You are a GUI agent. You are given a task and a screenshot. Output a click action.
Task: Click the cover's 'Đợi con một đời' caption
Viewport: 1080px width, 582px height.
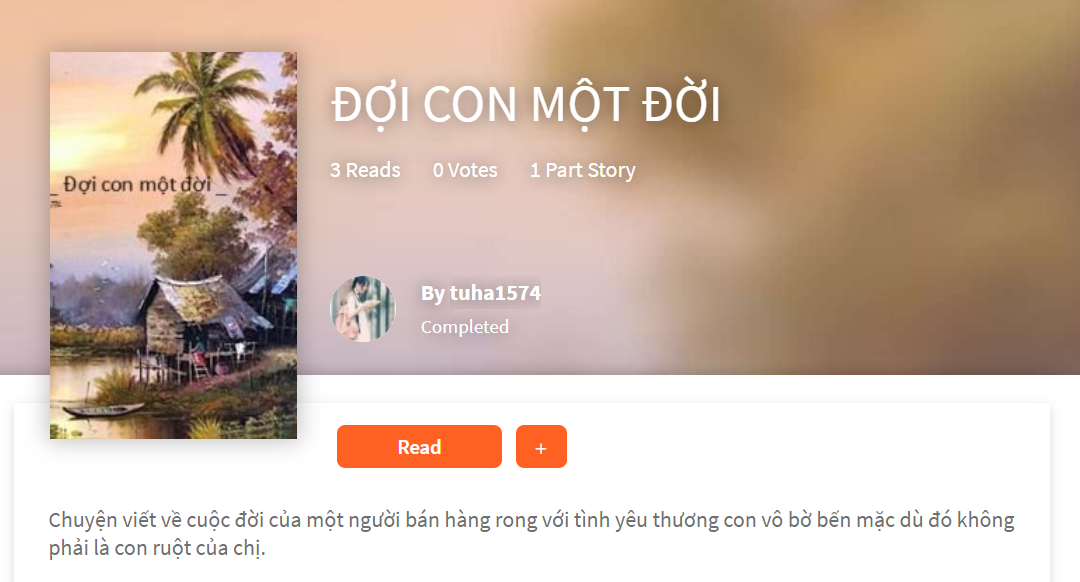click(138, 185)
